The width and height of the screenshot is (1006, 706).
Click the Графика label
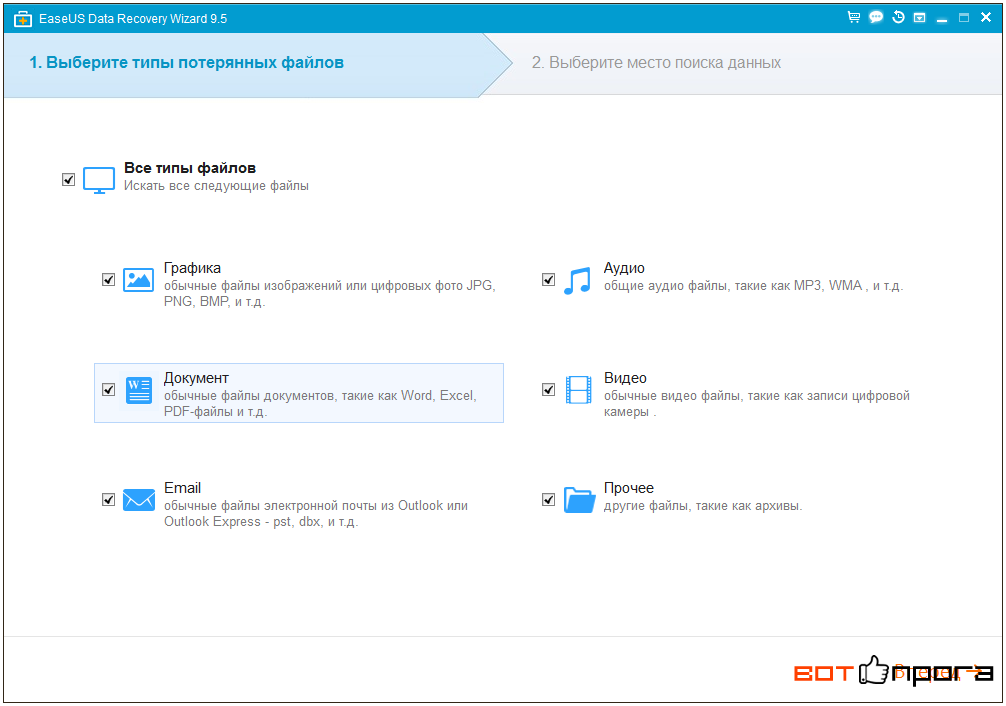(x=192, y=268)
